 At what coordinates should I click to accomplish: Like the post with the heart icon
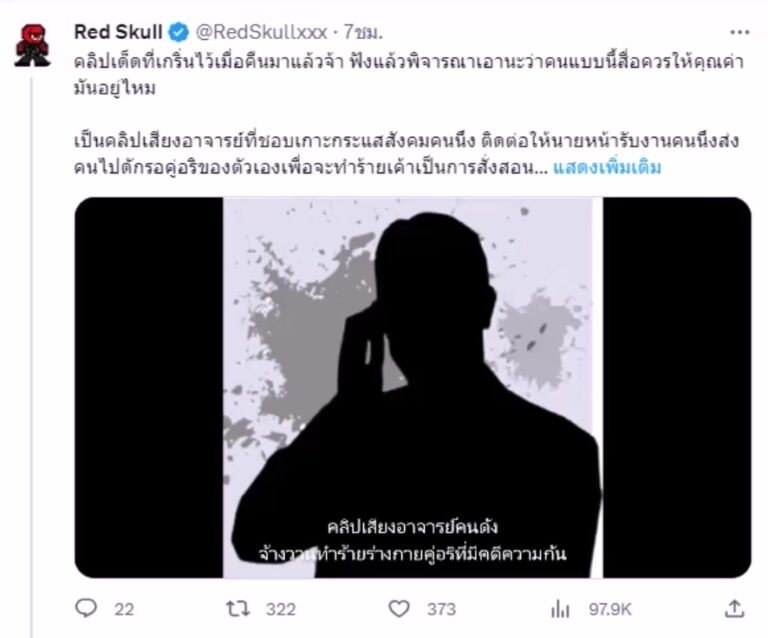coord(399,609)
